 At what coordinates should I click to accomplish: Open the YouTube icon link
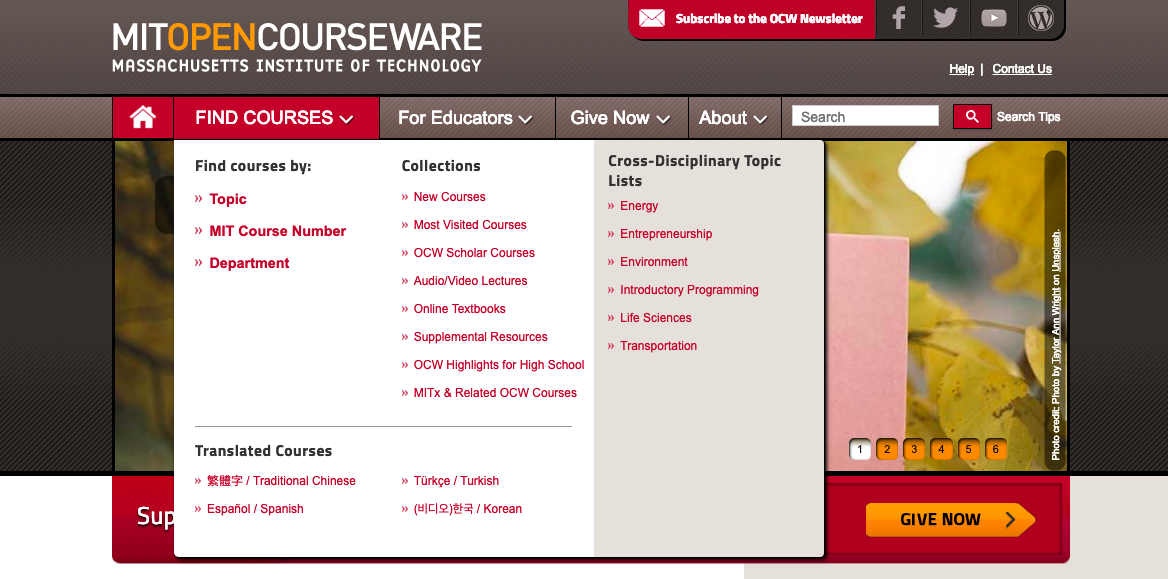coord(993,18)
